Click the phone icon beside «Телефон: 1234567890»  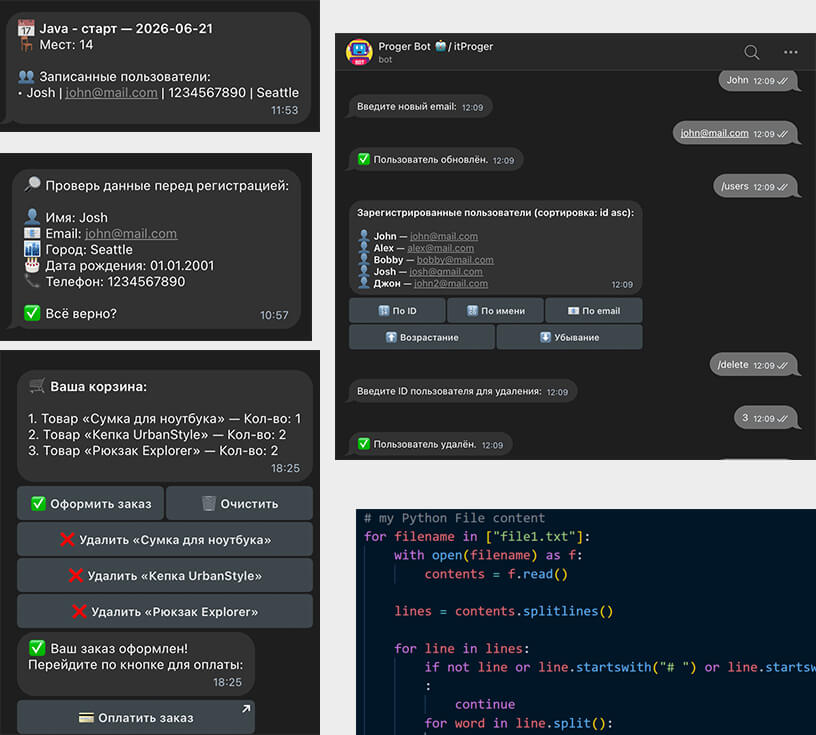point(32,281)
